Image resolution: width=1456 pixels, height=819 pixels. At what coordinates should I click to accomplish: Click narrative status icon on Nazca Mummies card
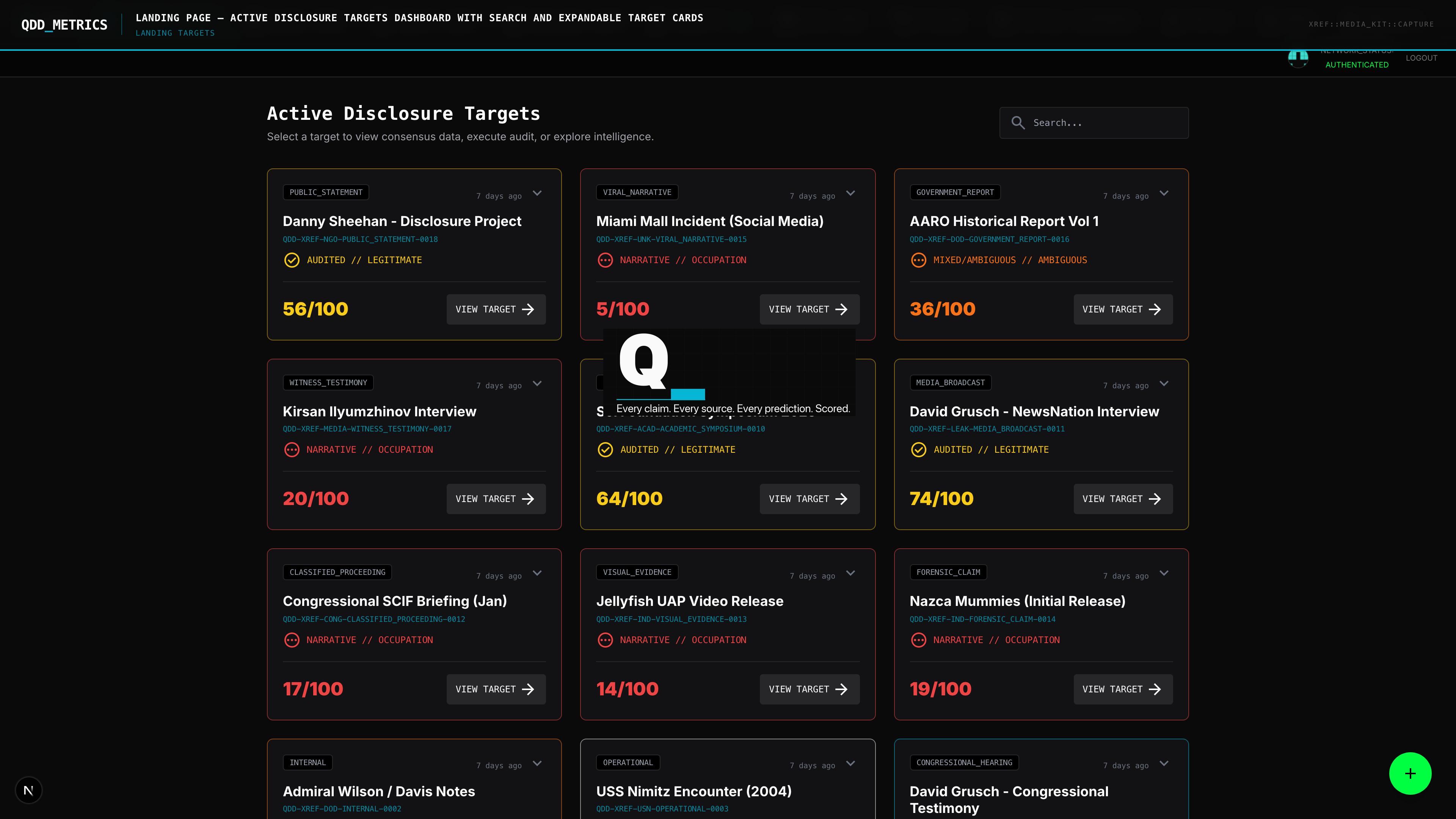(x=918, y=640)
